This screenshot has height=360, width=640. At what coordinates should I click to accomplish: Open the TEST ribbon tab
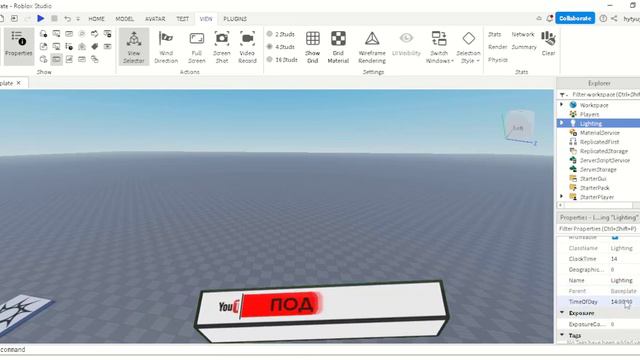tap(182, 19)
